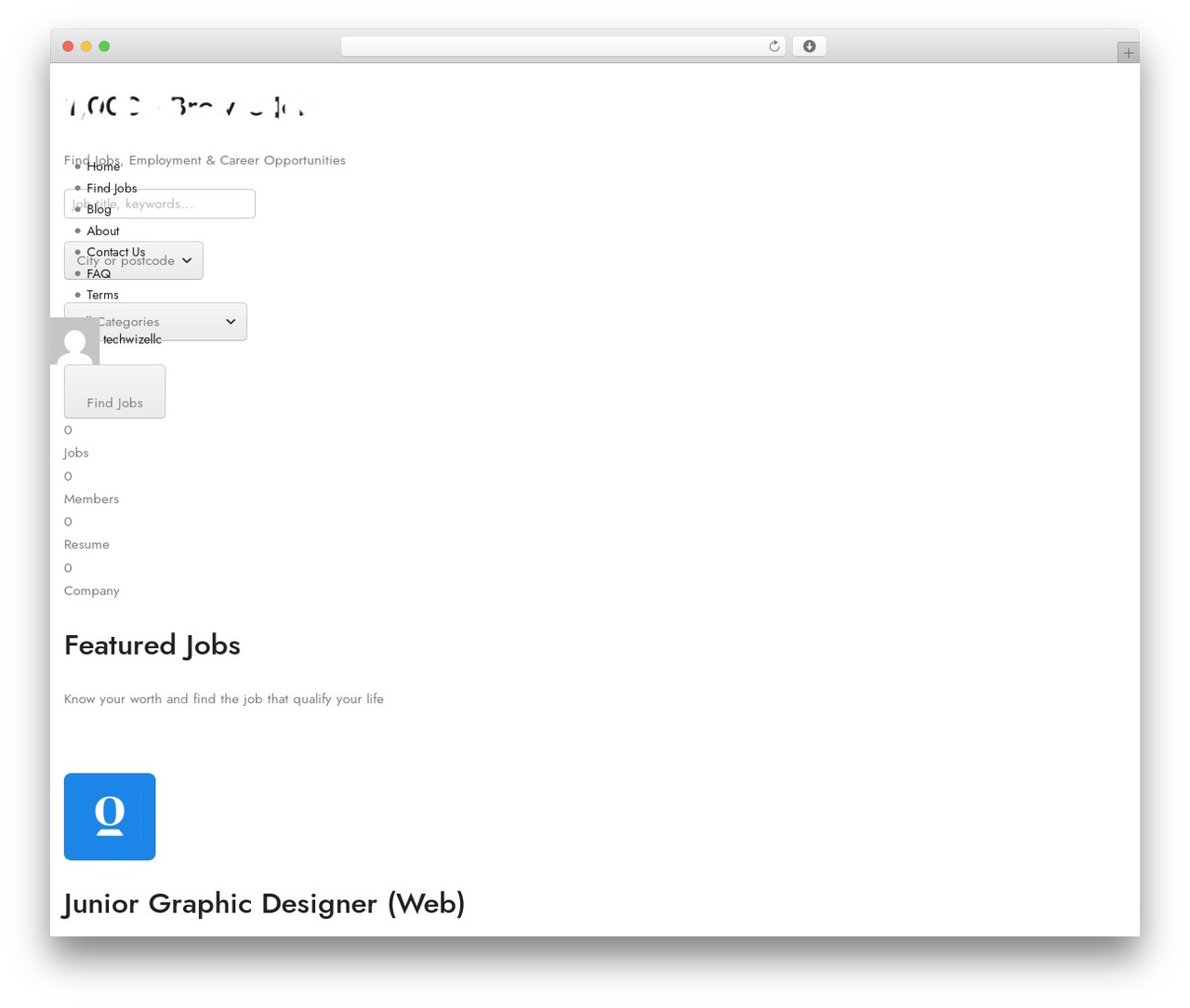This screenshot has height=1008, width=1190.
Task: View the Terms page link
Action: pyautogui.click(x=102, y=295)
